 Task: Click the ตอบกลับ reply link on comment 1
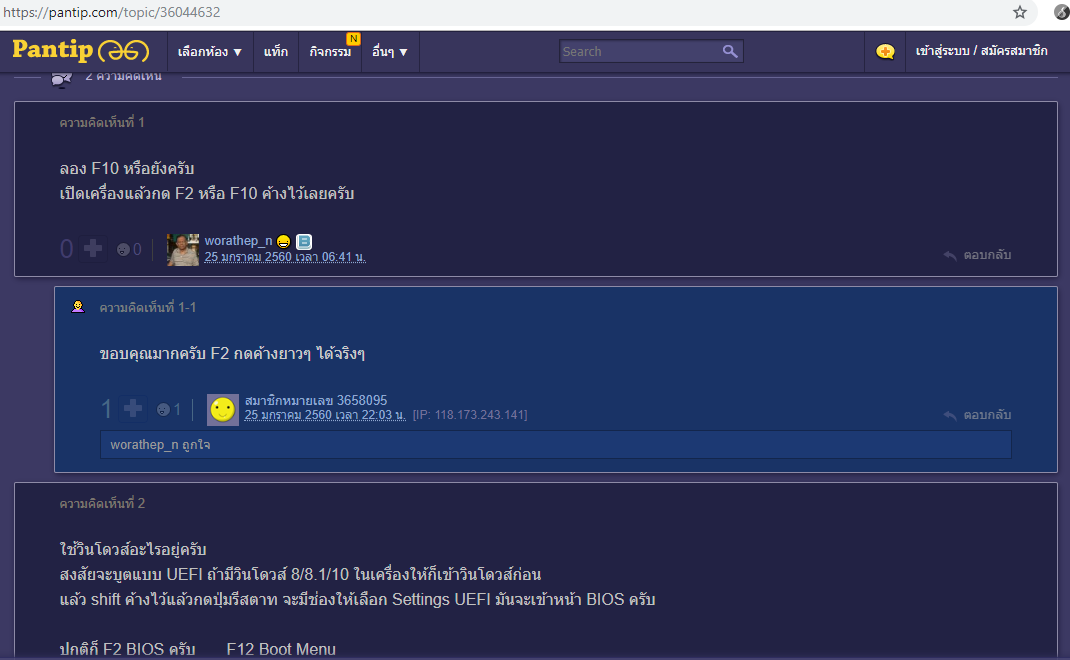click(x=978, y=255)
